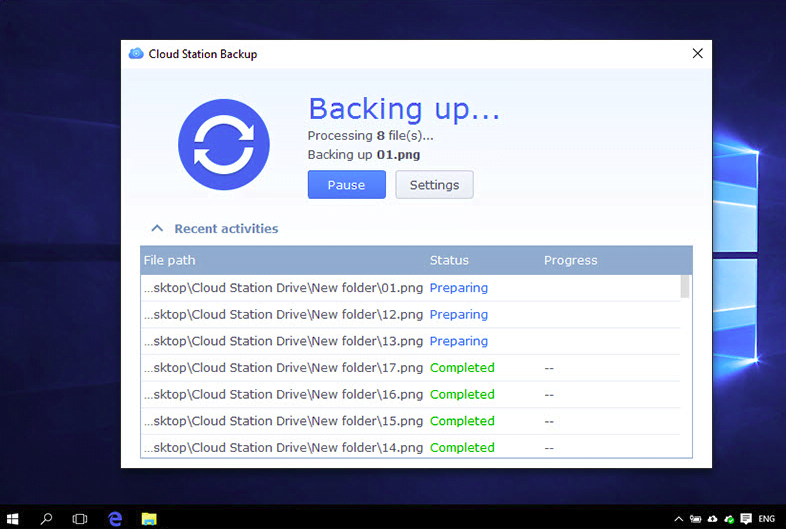Open backup Settings

[434, 185]
